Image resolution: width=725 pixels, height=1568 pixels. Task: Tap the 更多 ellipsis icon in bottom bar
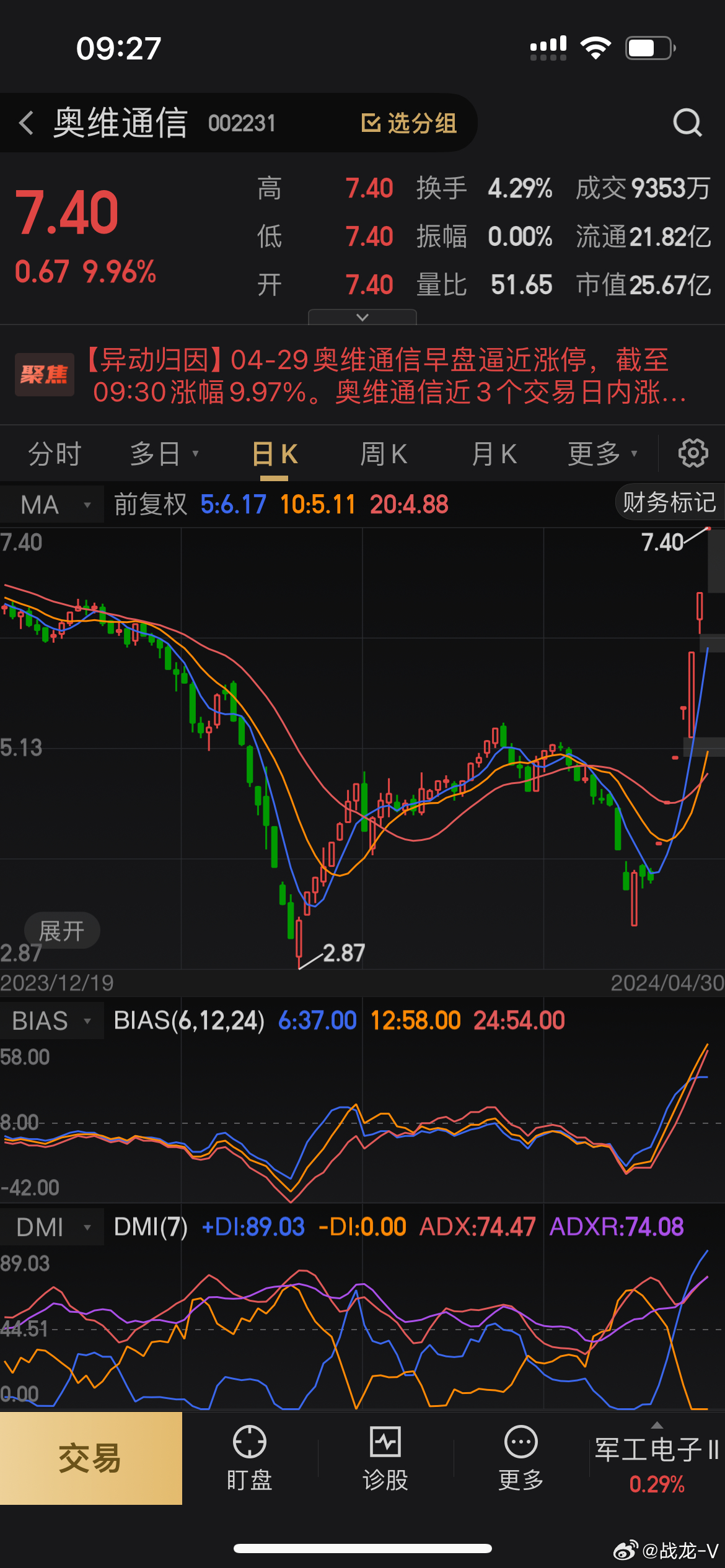pyautogui.click(x=521, y=1442)
